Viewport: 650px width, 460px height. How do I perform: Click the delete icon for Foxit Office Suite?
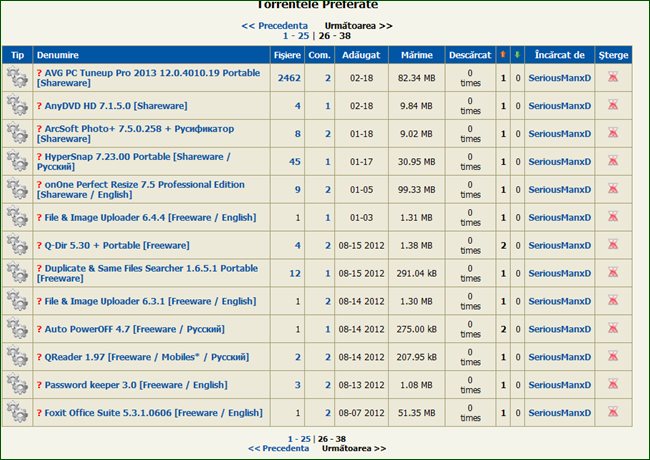[613, 413]
